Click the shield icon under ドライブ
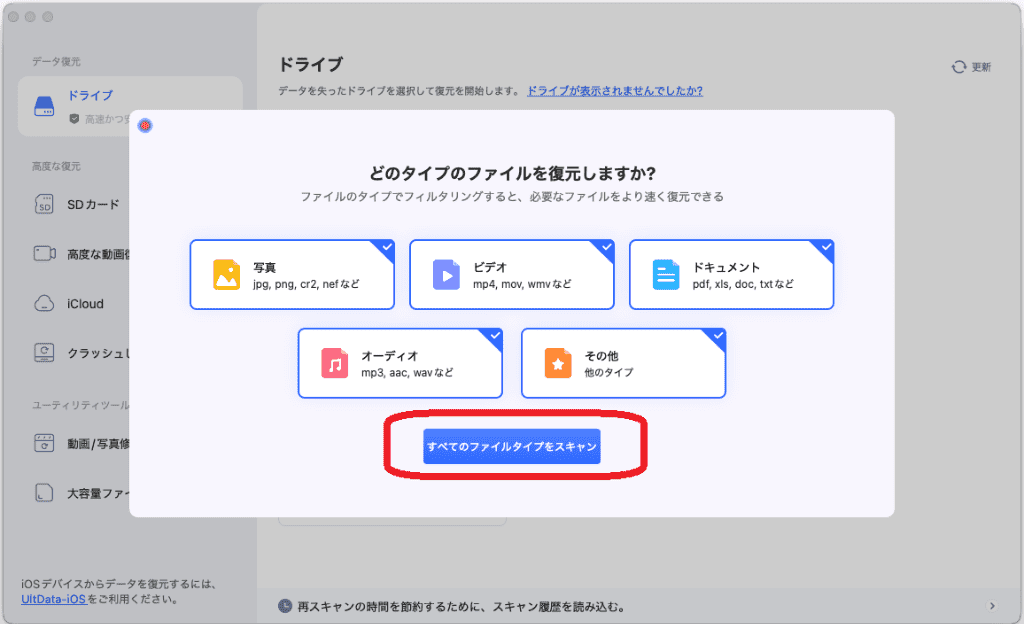This screenshot has height=624, width=1024. [74, 119]
